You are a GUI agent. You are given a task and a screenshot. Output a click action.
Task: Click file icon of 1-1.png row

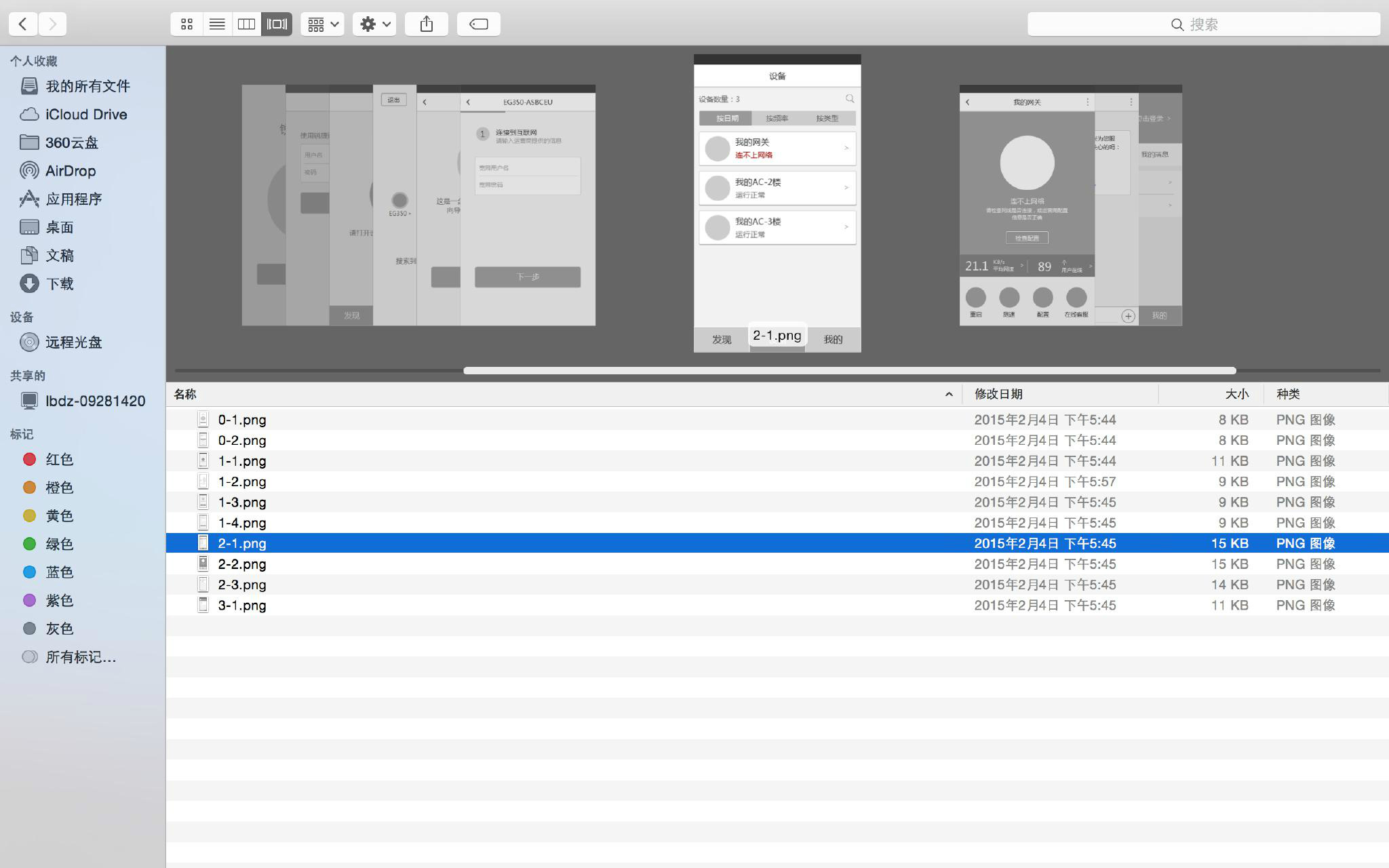pos(203,460)
